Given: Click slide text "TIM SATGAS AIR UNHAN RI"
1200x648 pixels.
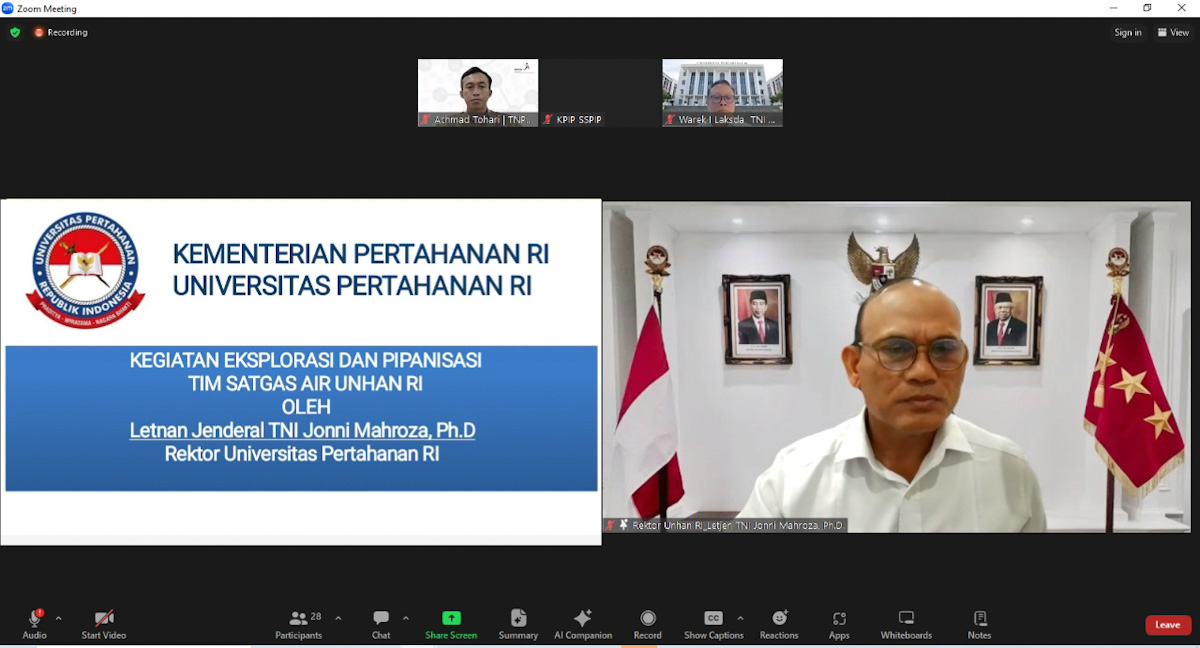Looking at the screenshot, I should (305, 383).
